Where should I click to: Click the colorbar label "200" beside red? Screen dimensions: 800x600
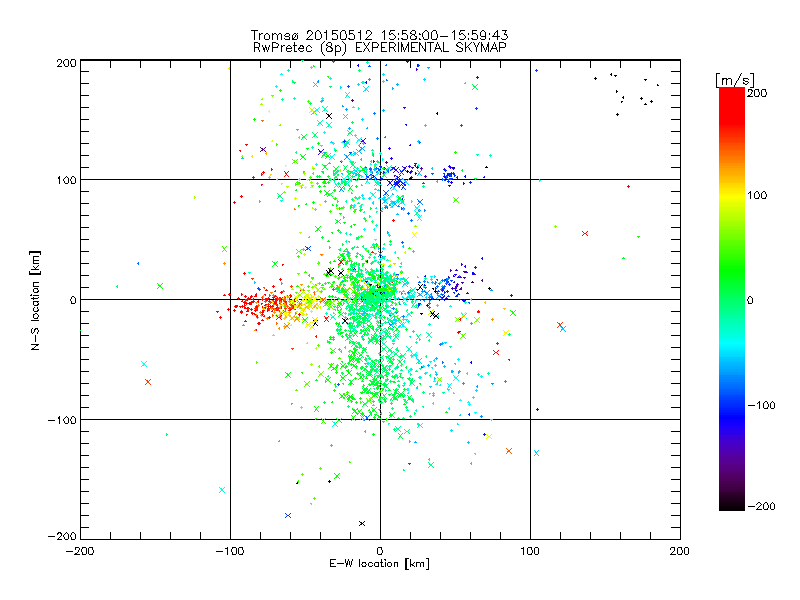pyautogui.click(x=757, y=93)
